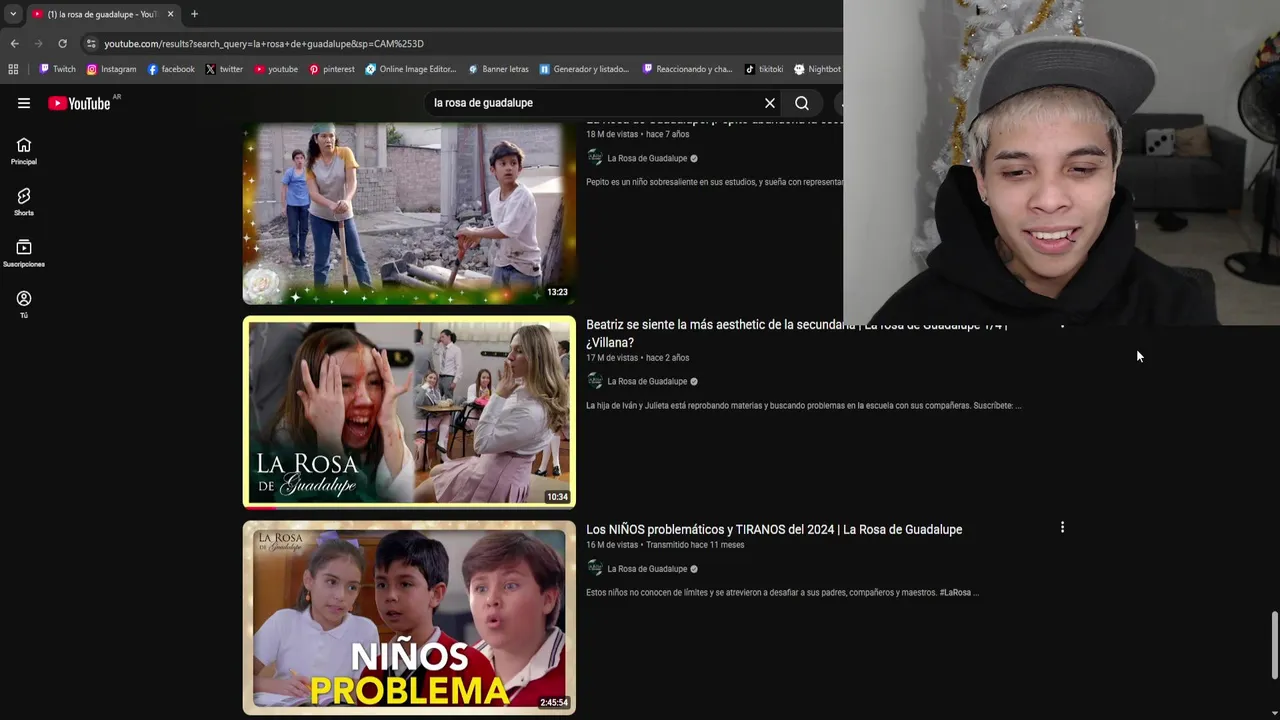Click the browser forward arrow
Image resolution: width=1280 pixels, height=720 pixels.
pyautogui.click(x=38, y=44)
